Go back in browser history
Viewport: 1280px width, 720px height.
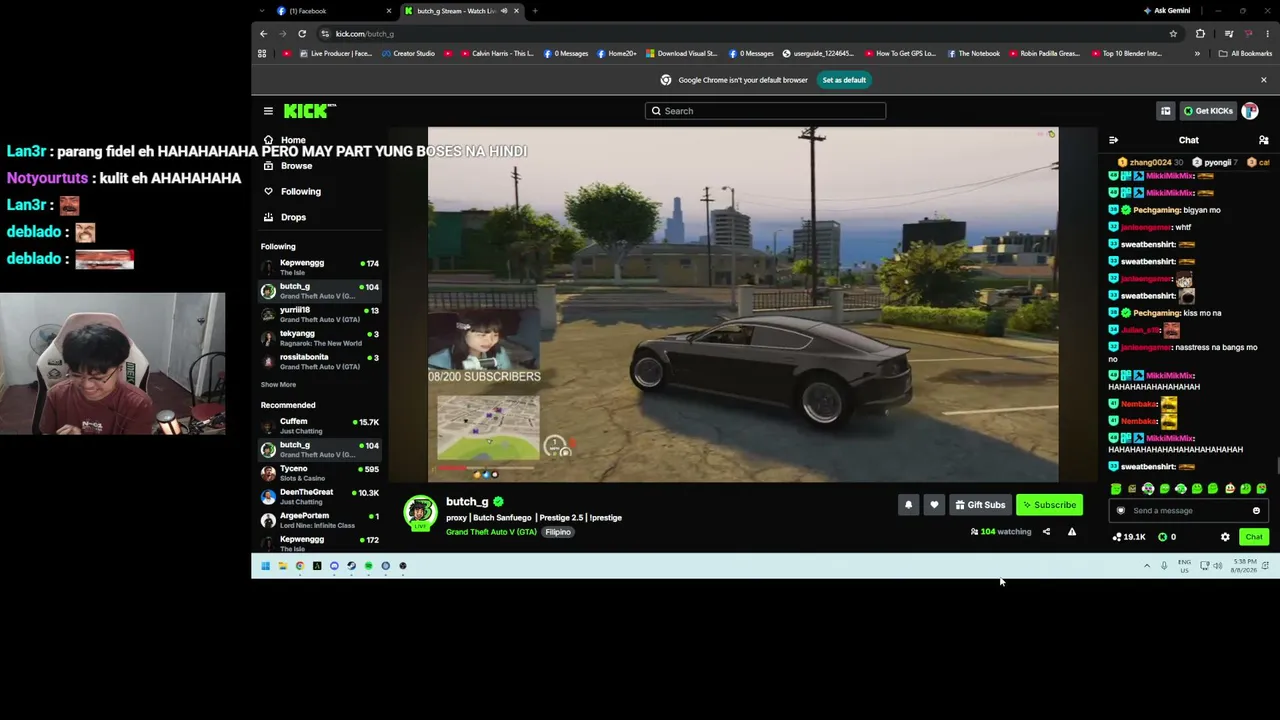(x=264, y=34)
